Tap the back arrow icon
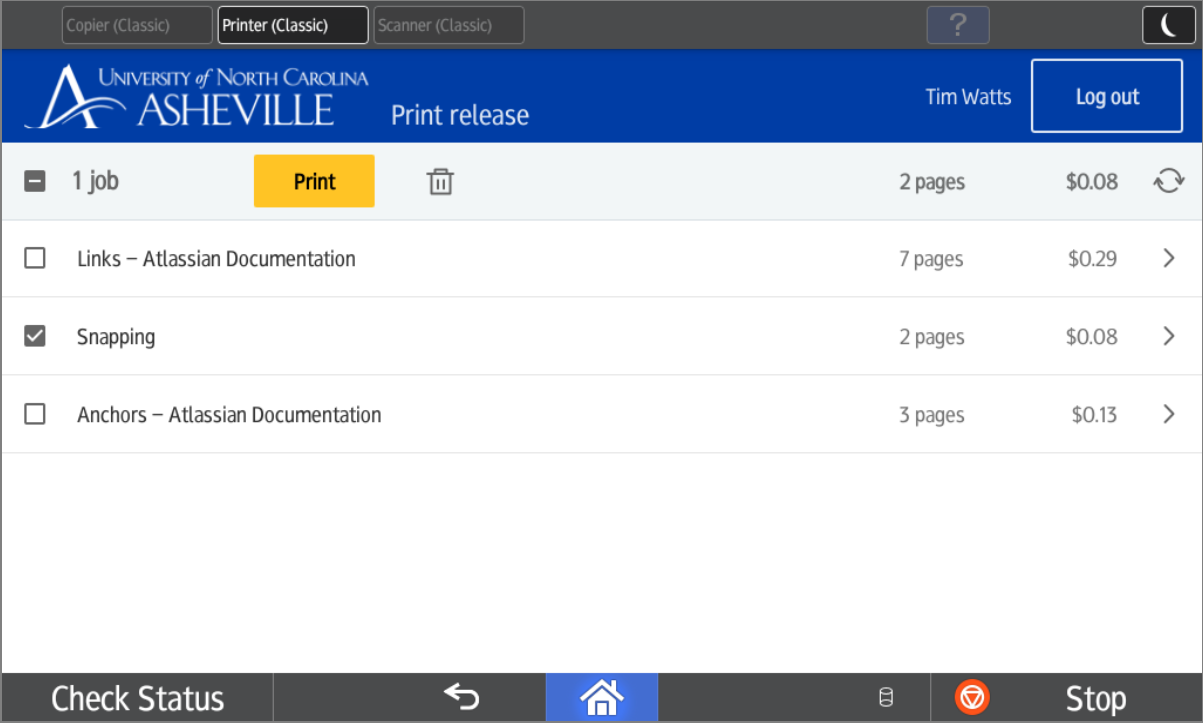This screenshot has height=723, width=1203. pyautogui.click(x=461, y=697)
